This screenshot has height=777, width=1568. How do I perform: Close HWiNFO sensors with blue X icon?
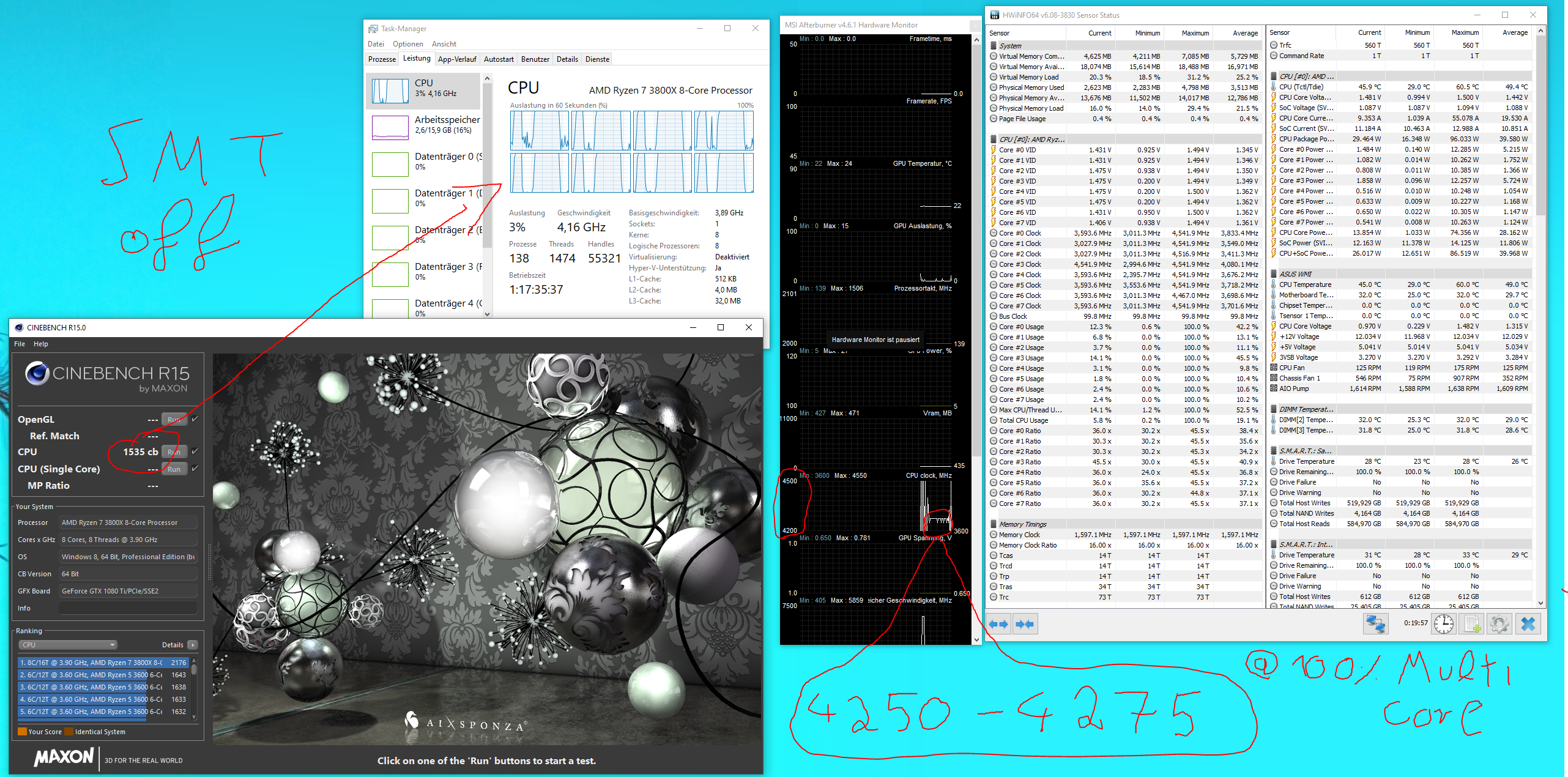pyautogui.click(x=1528, y=624)
